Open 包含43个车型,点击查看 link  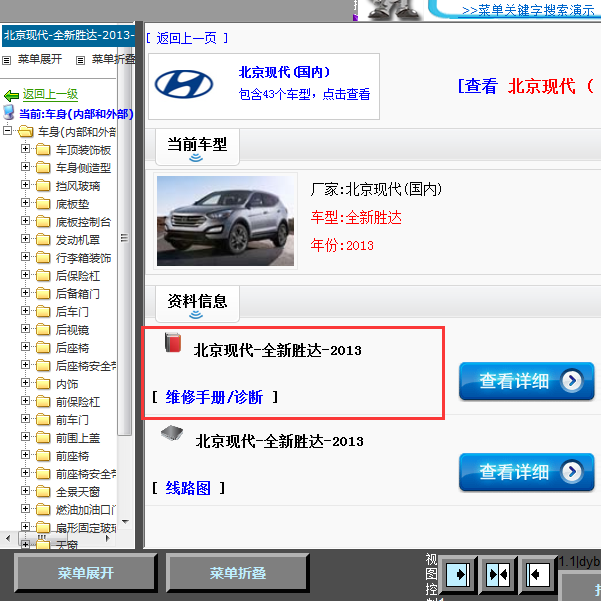304,94
